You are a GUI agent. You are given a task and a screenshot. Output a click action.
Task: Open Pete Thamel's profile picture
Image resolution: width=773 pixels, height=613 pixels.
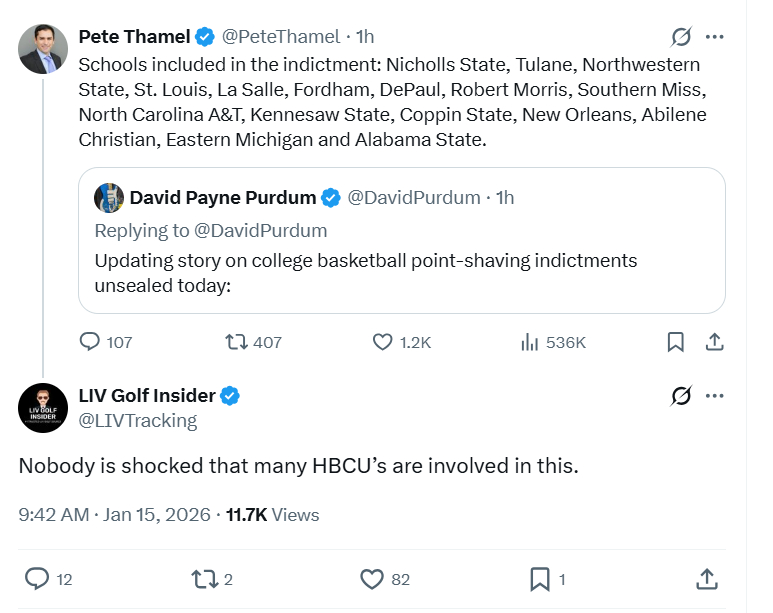click(x=43, y=49)
